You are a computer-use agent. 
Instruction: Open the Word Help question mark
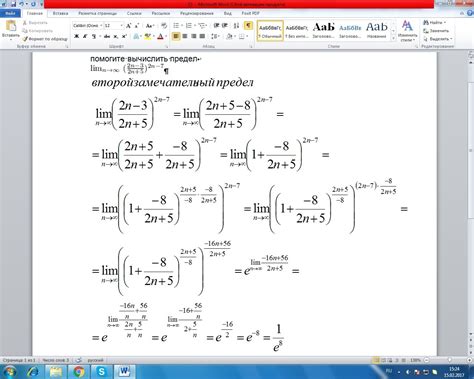(x=471, y=13)
